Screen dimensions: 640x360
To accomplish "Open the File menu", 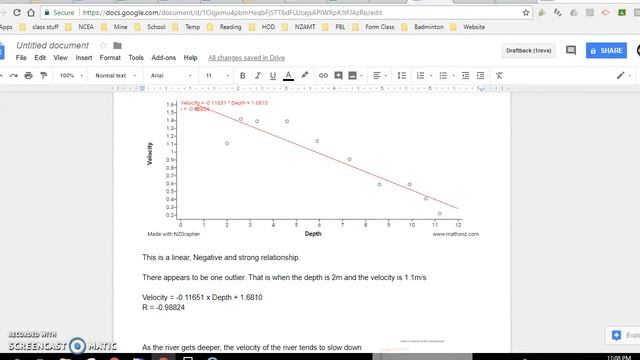I will 21,58.
